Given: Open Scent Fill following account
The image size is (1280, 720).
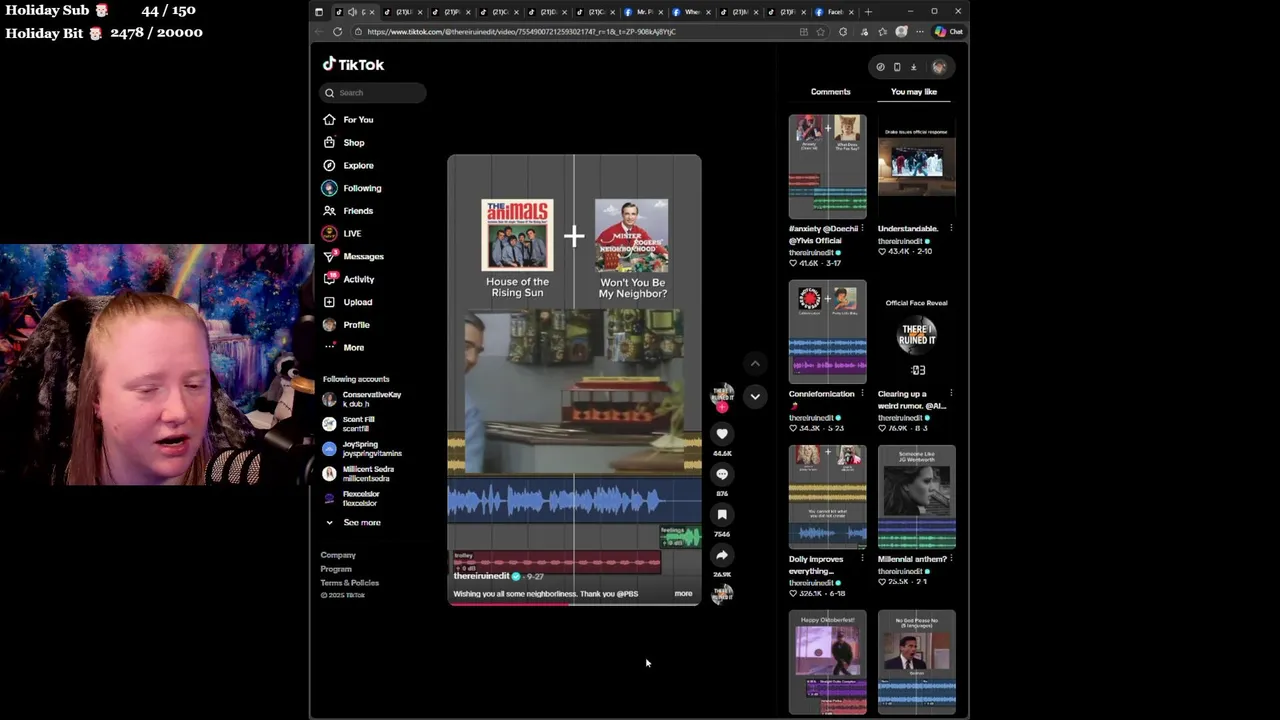Looking at the screenshot, I should click(x=349, y=424).
